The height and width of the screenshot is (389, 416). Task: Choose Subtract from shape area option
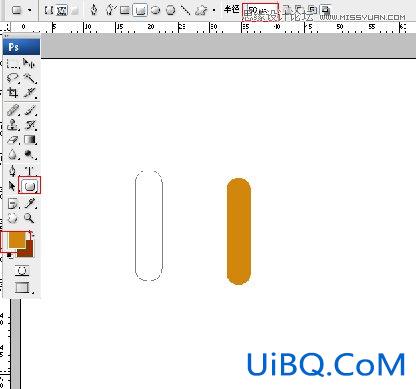pos(298,9)
